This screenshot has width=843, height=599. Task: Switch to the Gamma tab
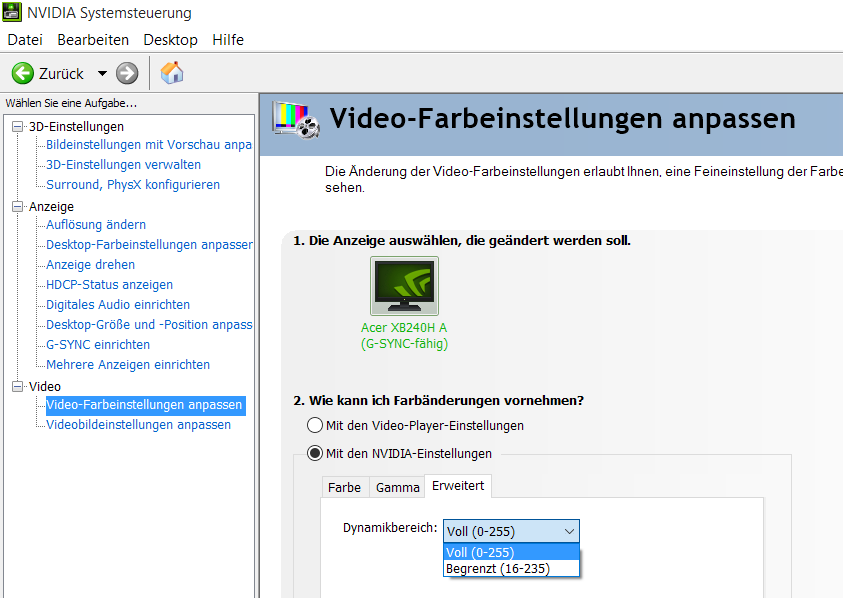[398, 487]
